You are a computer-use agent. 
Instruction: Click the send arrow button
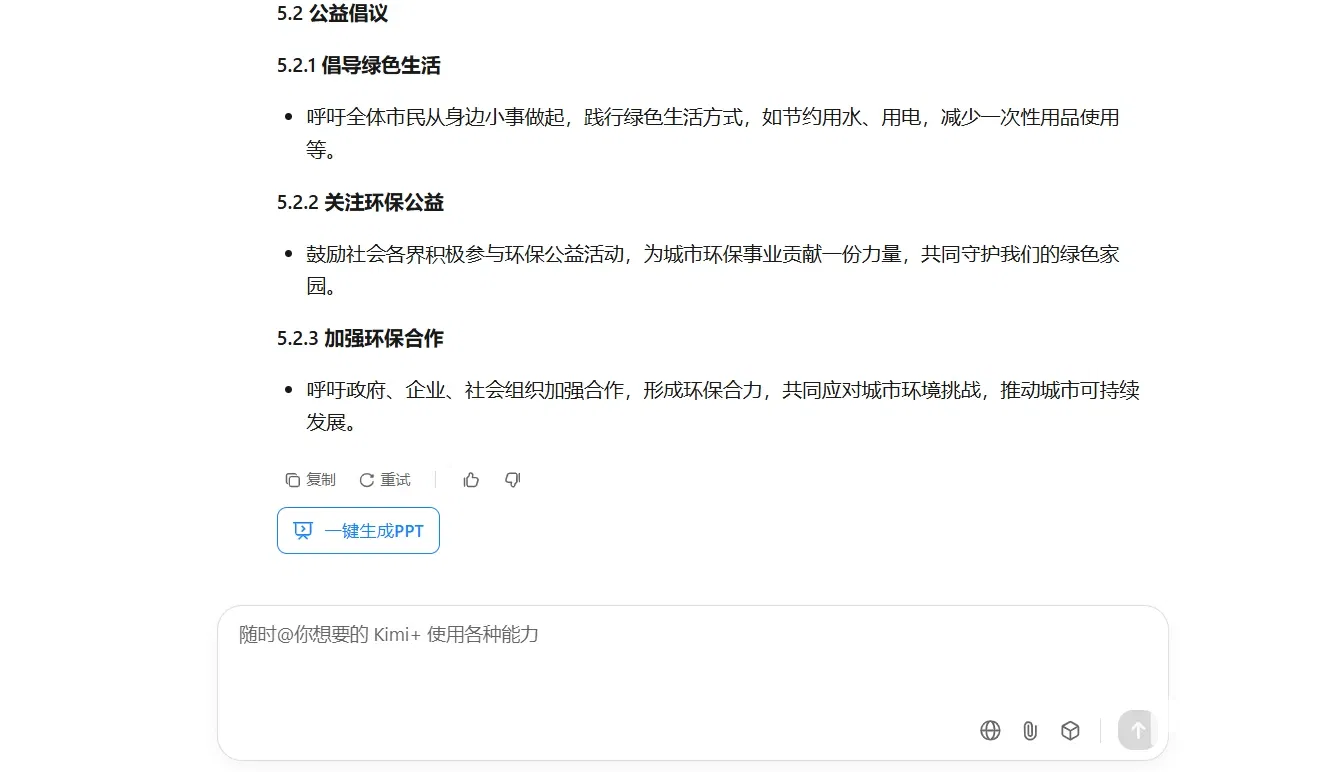pos(1136,730)
